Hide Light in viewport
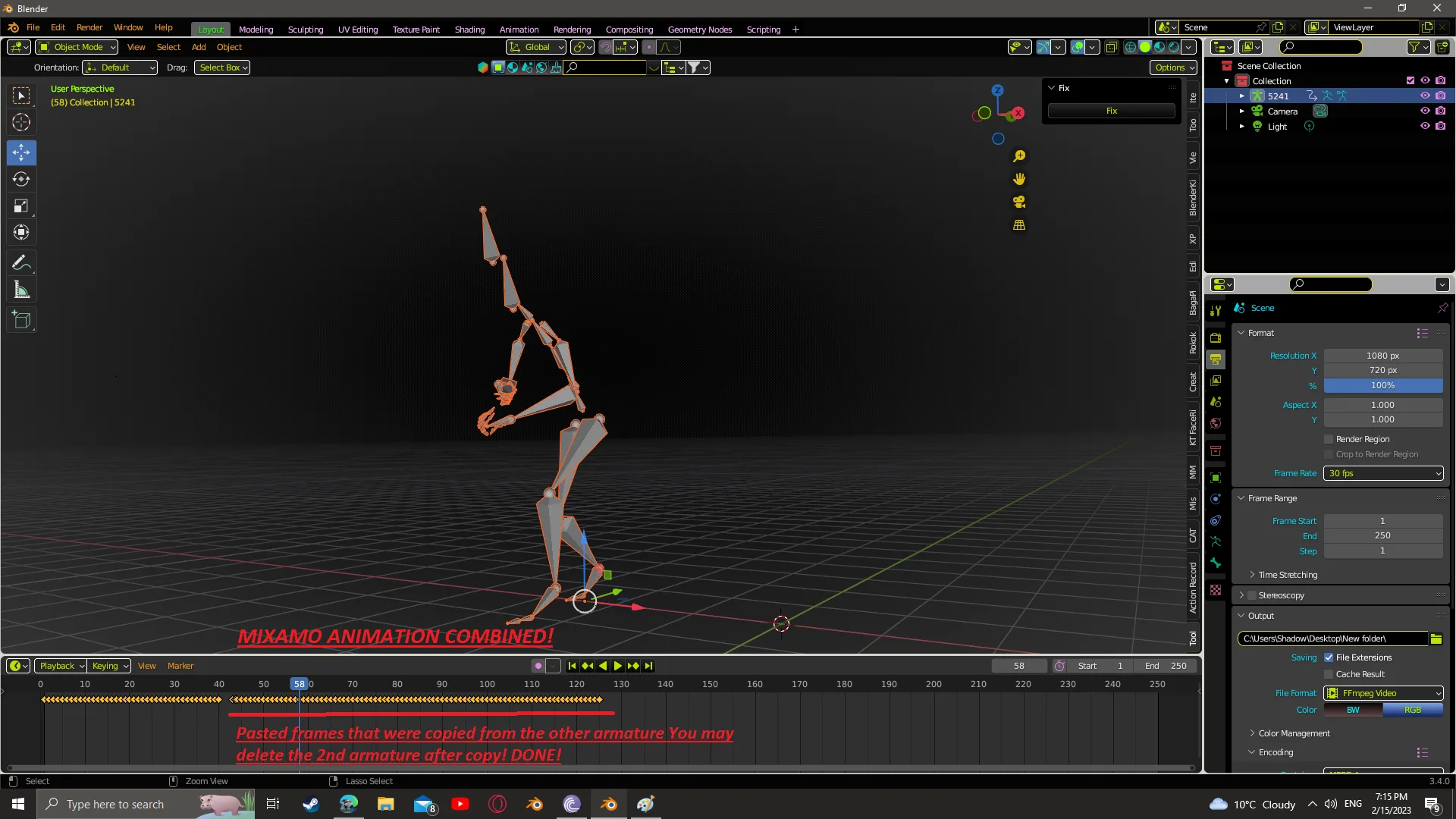Screen dimensions: 1456x819 coord(1425,127)
